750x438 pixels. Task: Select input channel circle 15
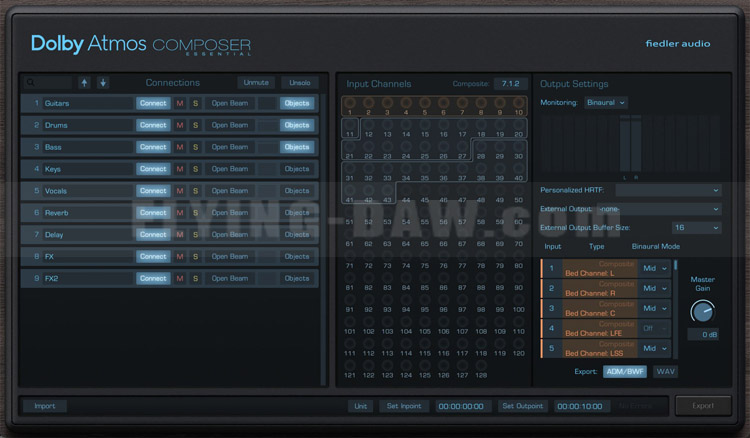tap(425, 125)
